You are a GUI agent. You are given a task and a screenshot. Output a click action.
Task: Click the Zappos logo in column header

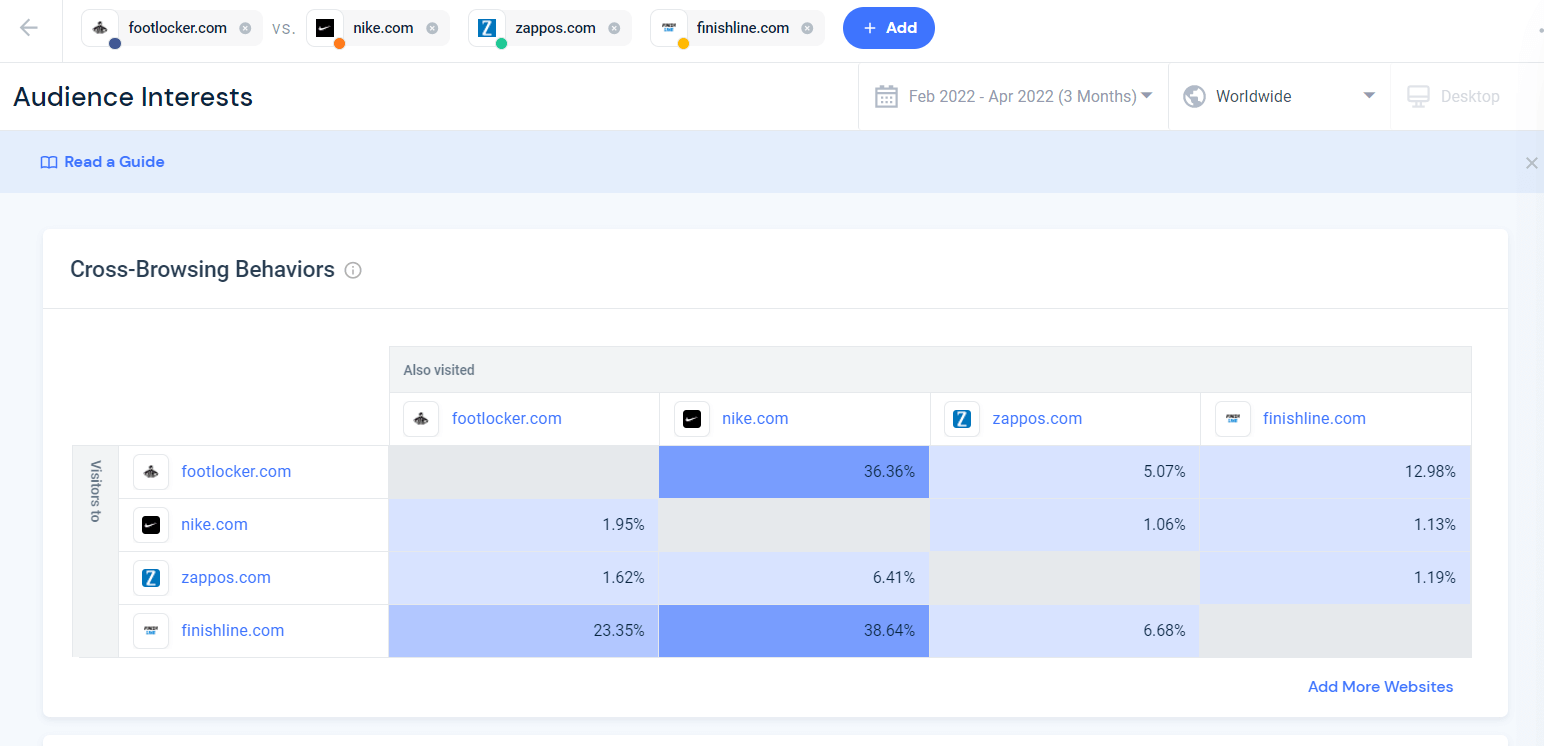point(962,419)
